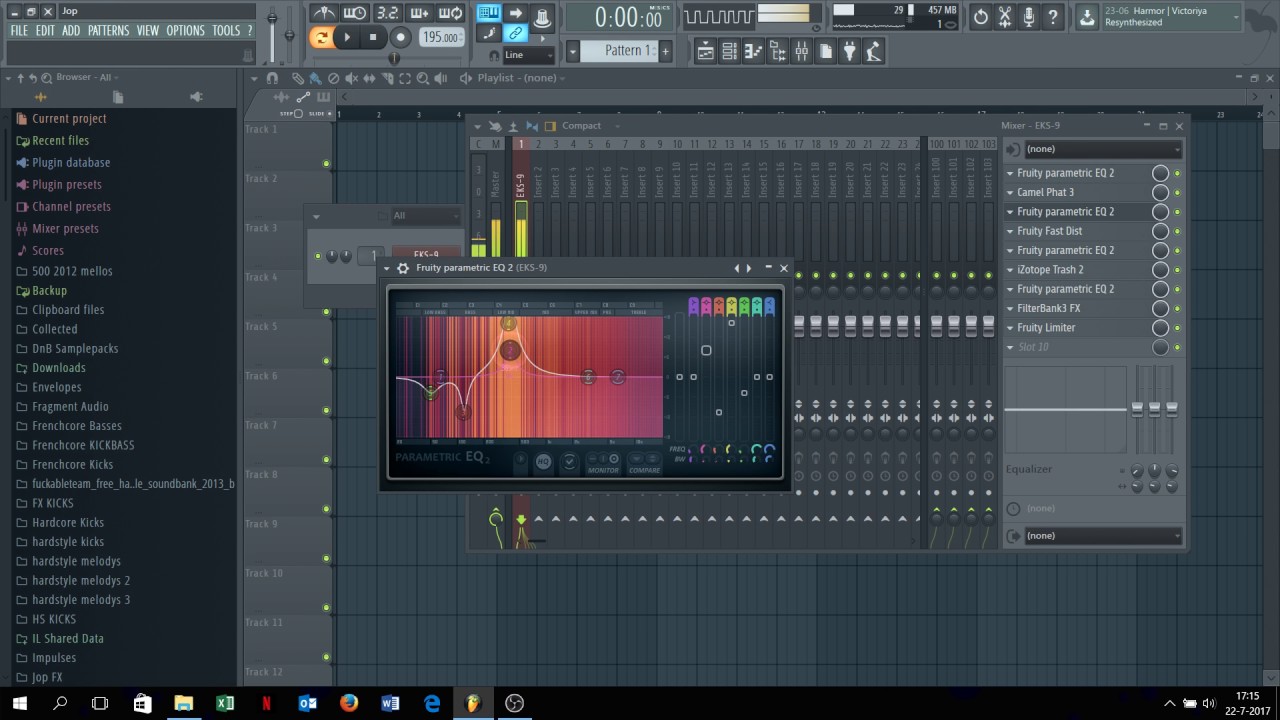Open the Playlist window from the toolbar

(705, 51)
